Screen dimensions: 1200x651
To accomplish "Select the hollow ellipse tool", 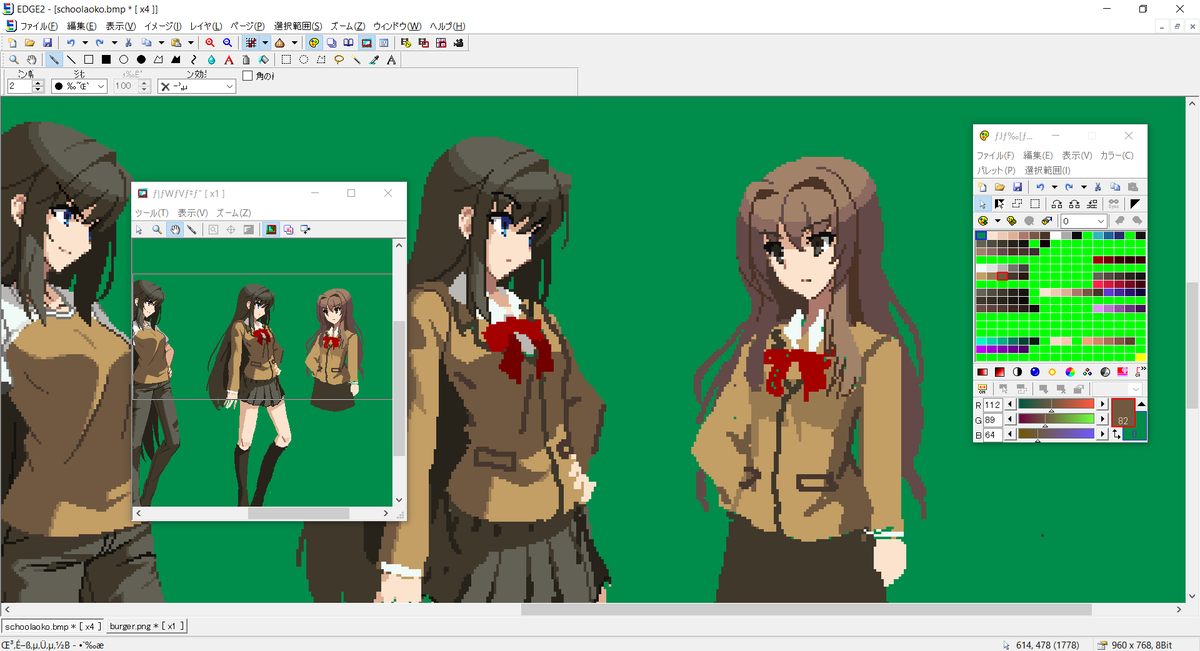I will coord(123,60).
